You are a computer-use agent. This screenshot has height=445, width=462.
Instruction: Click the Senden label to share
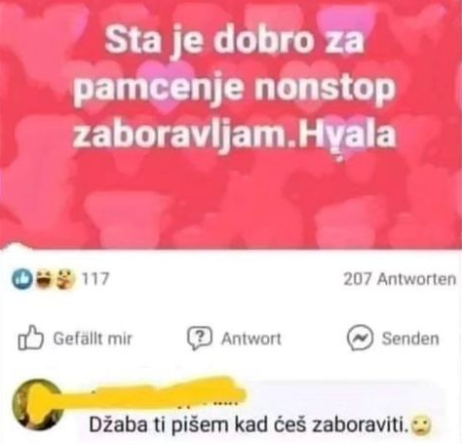pyautogui.click(x=410, y=338)
